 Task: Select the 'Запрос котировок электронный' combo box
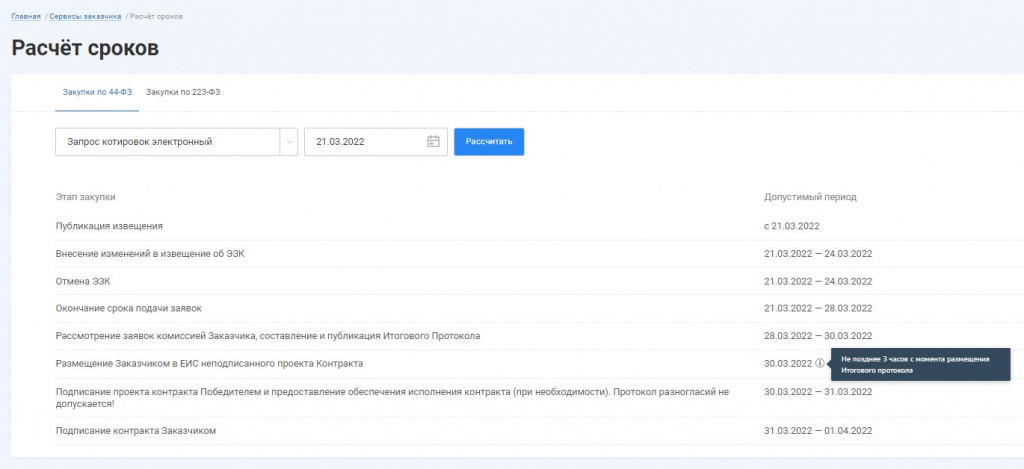click(176, 142)
